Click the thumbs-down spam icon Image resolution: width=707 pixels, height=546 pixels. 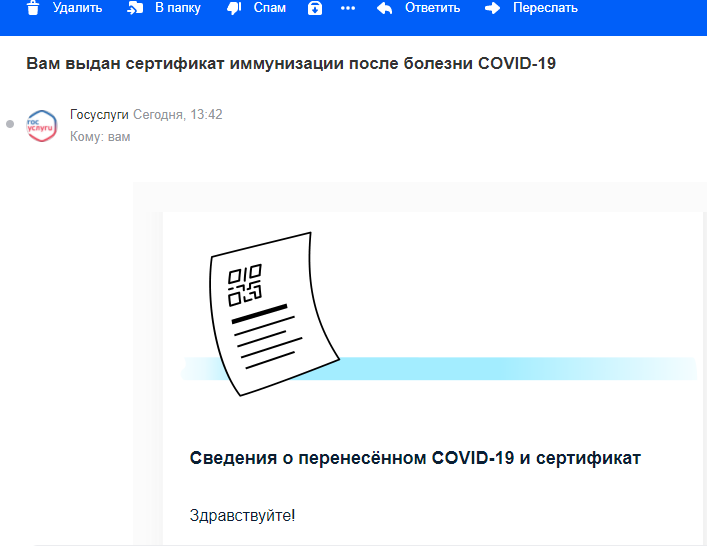point(234,8)
